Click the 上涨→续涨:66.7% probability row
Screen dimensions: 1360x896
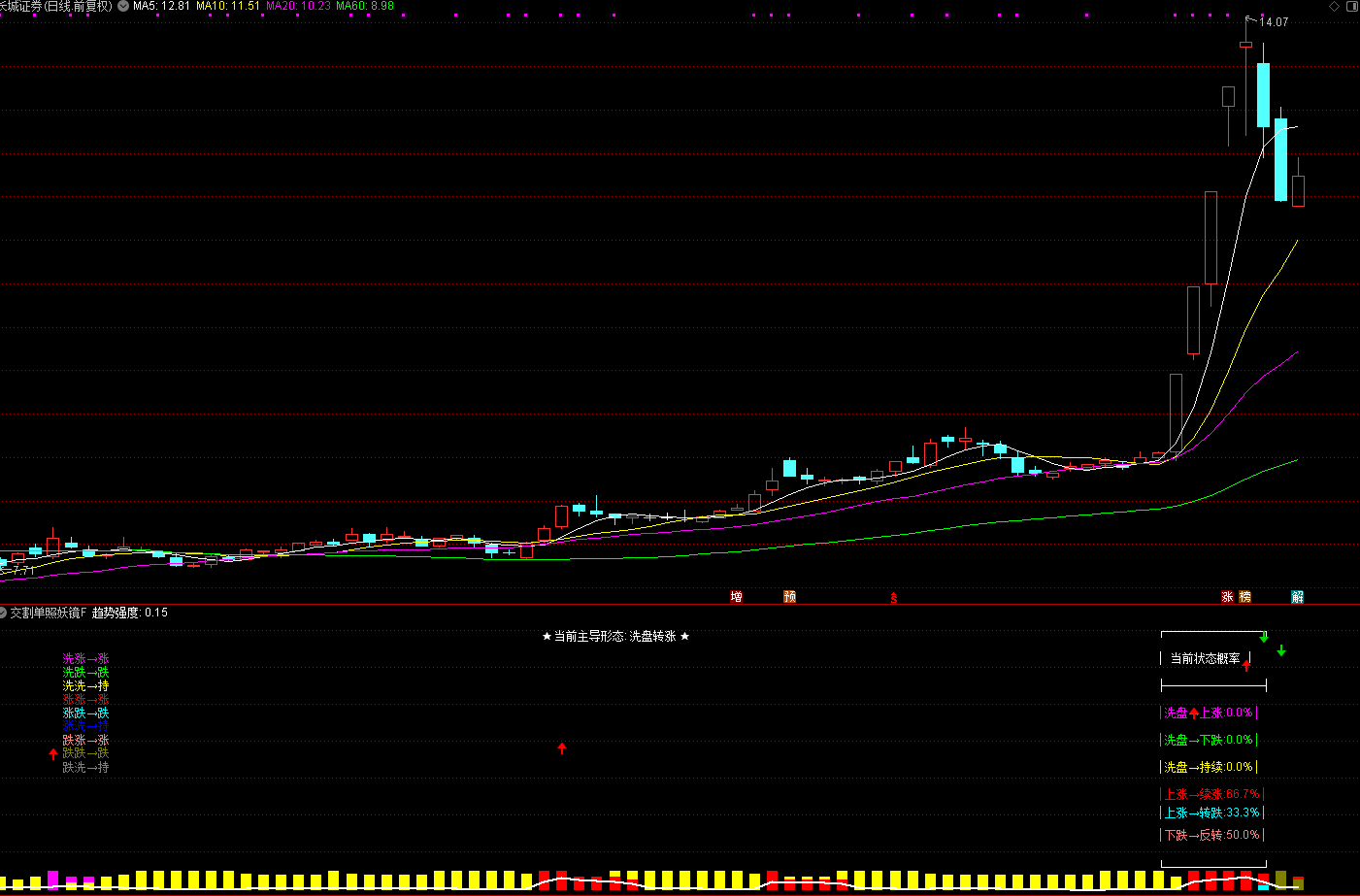[1211, 794]
